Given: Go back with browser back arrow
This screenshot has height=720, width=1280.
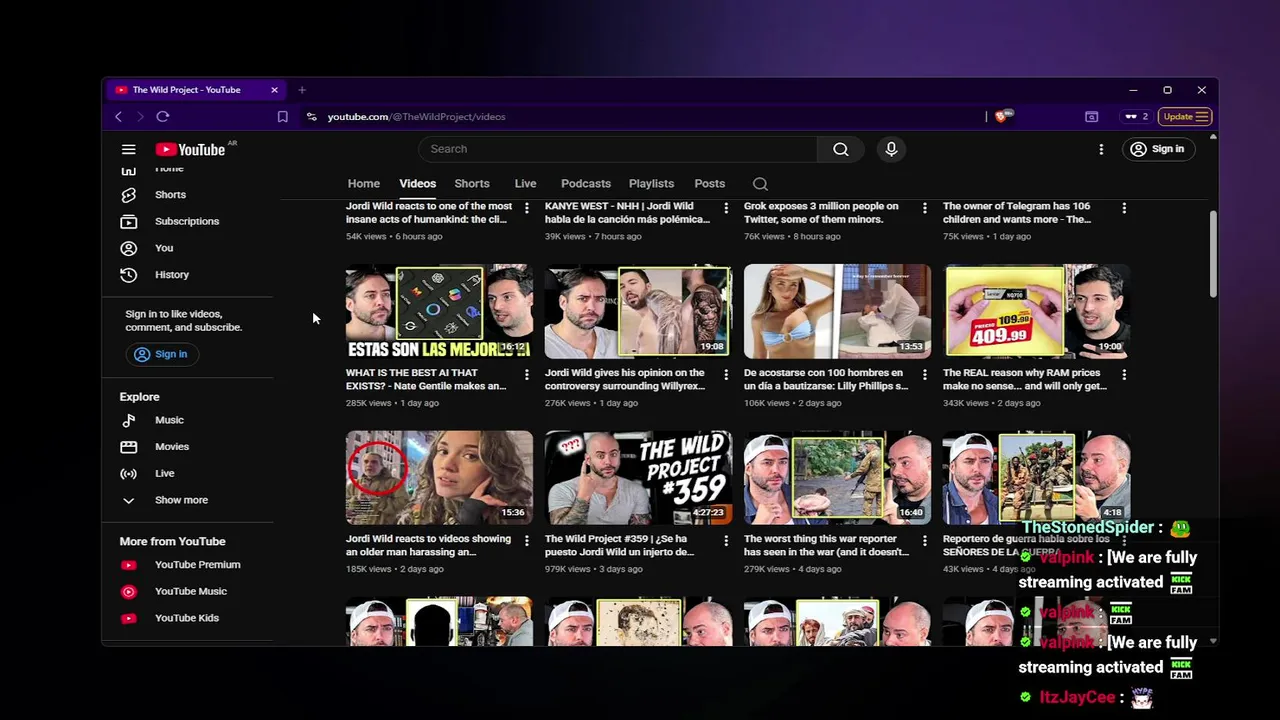Looking at the screenshot, I should pyautogui.click(x=118, y=117).
